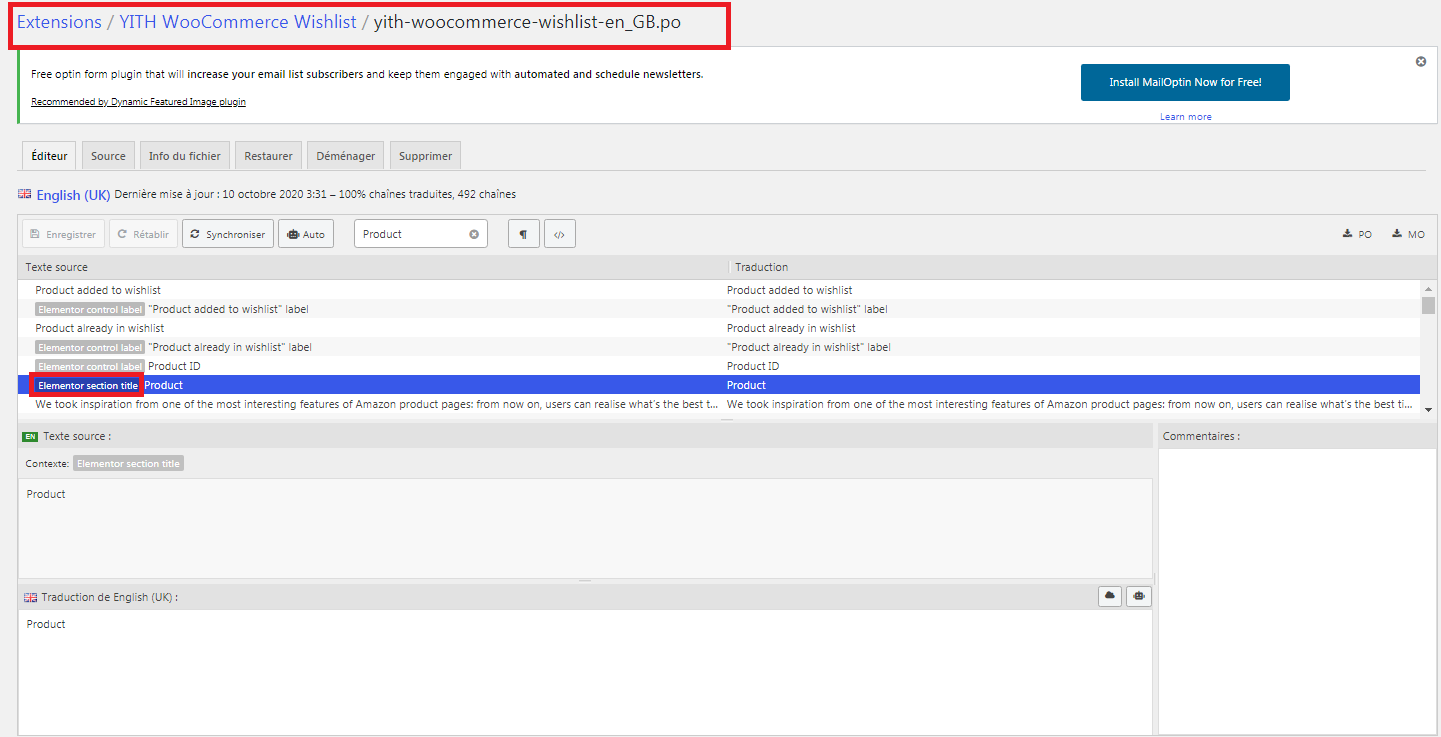
Task: Select row 'Product already in wishlist'
Action: 719,328
